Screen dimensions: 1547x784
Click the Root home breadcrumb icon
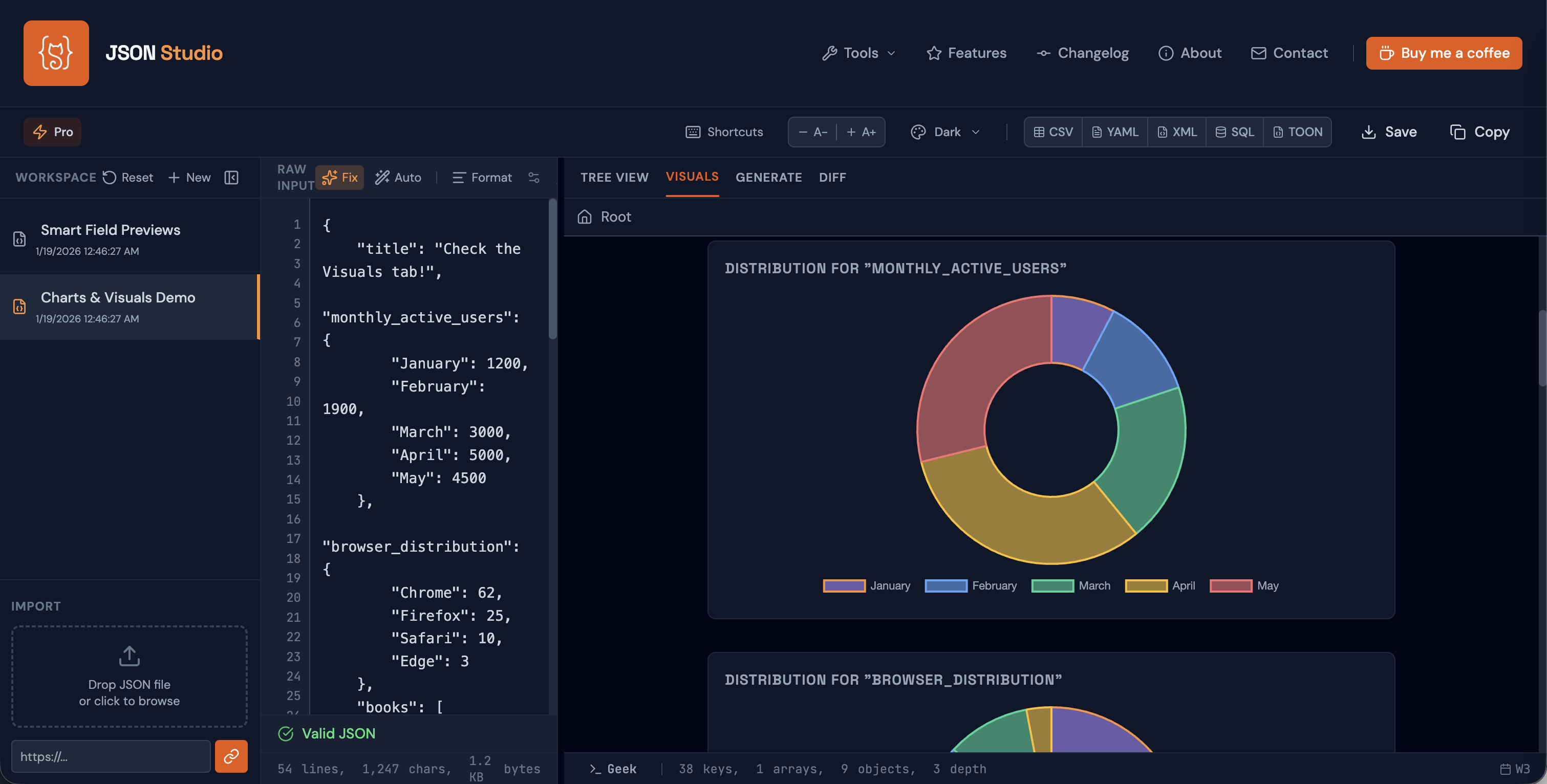pyautogui.click(x=584, y=216)
